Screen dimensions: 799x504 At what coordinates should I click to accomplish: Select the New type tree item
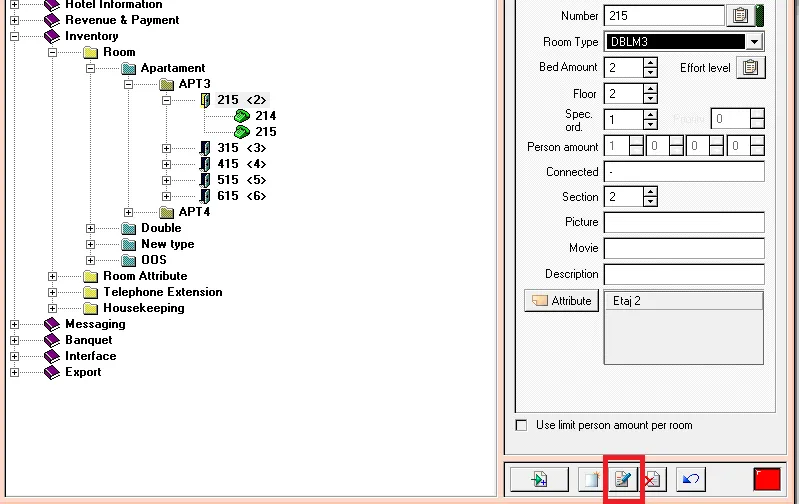(x=168, y=244)
